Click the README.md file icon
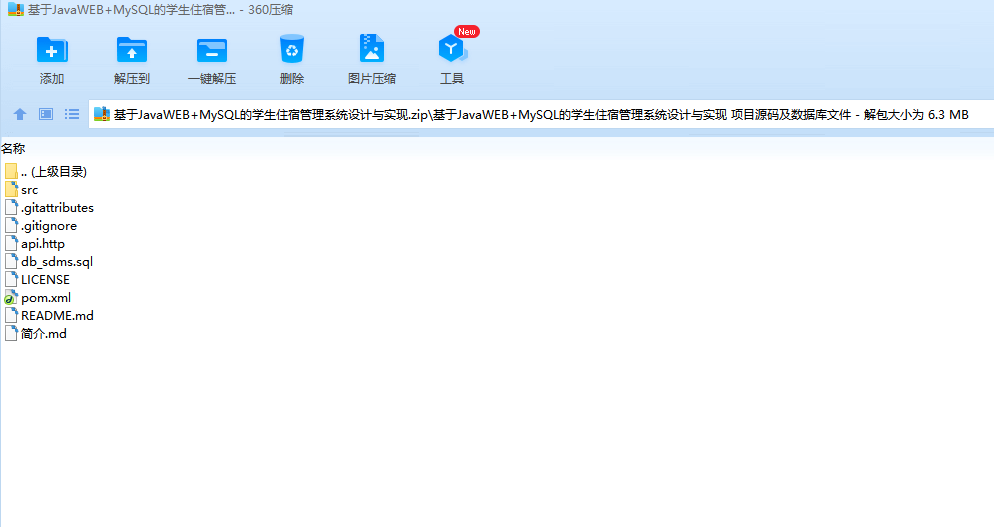994x527 pixels. pyautogui.click(x=11, y=315)
